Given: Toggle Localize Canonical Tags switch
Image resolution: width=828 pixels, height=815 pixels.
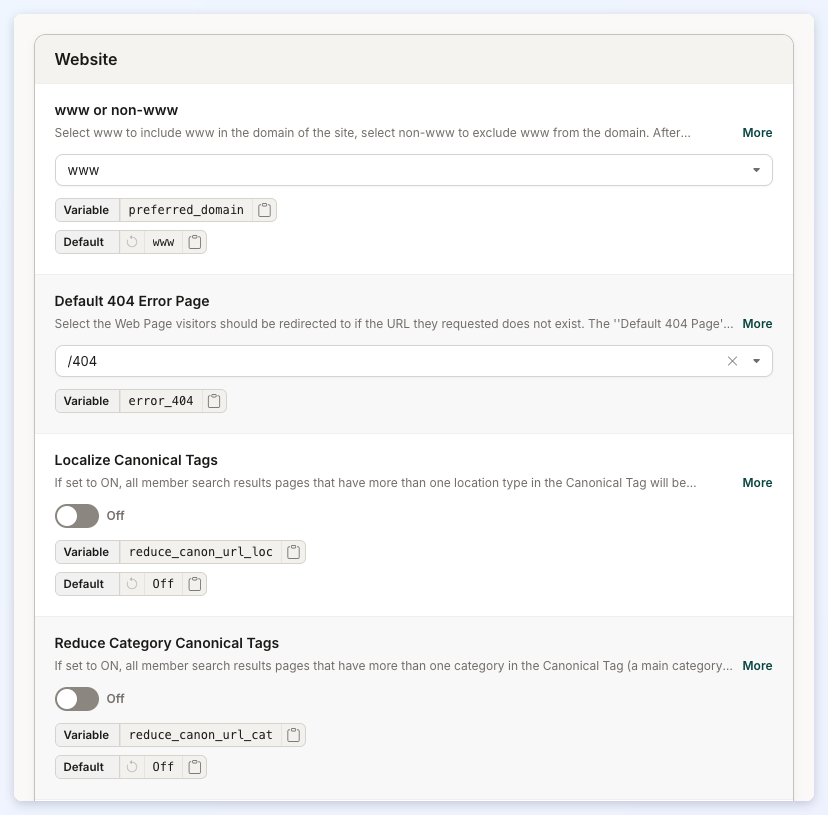Looking at the screenshot, I should tap(77, 516).
